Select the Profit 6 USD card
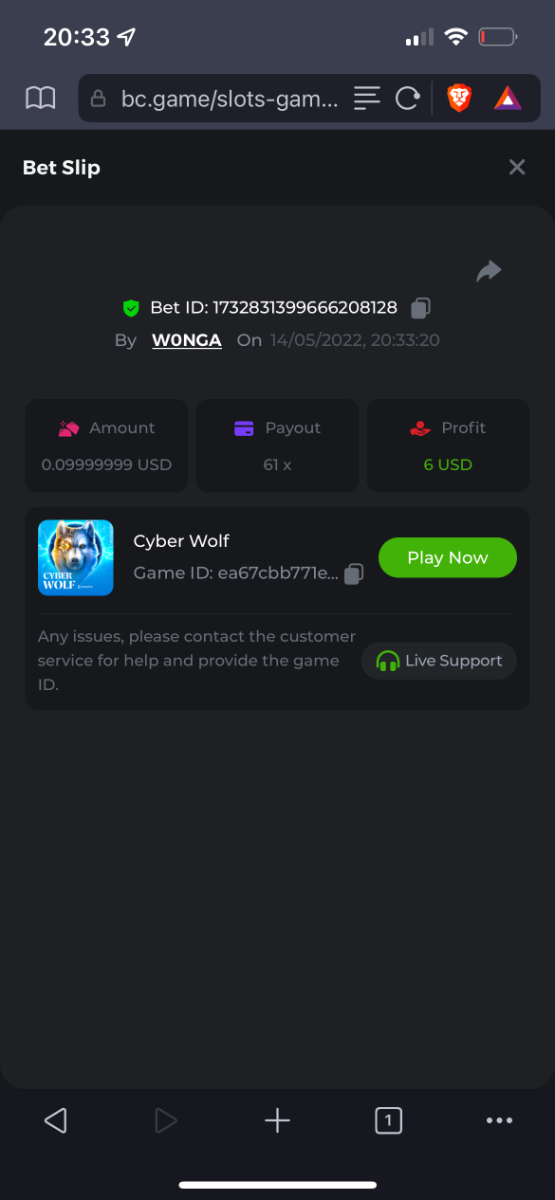The width and height of the screenshot is (555, 1200). pyautogui.click(x=448, y=446)
